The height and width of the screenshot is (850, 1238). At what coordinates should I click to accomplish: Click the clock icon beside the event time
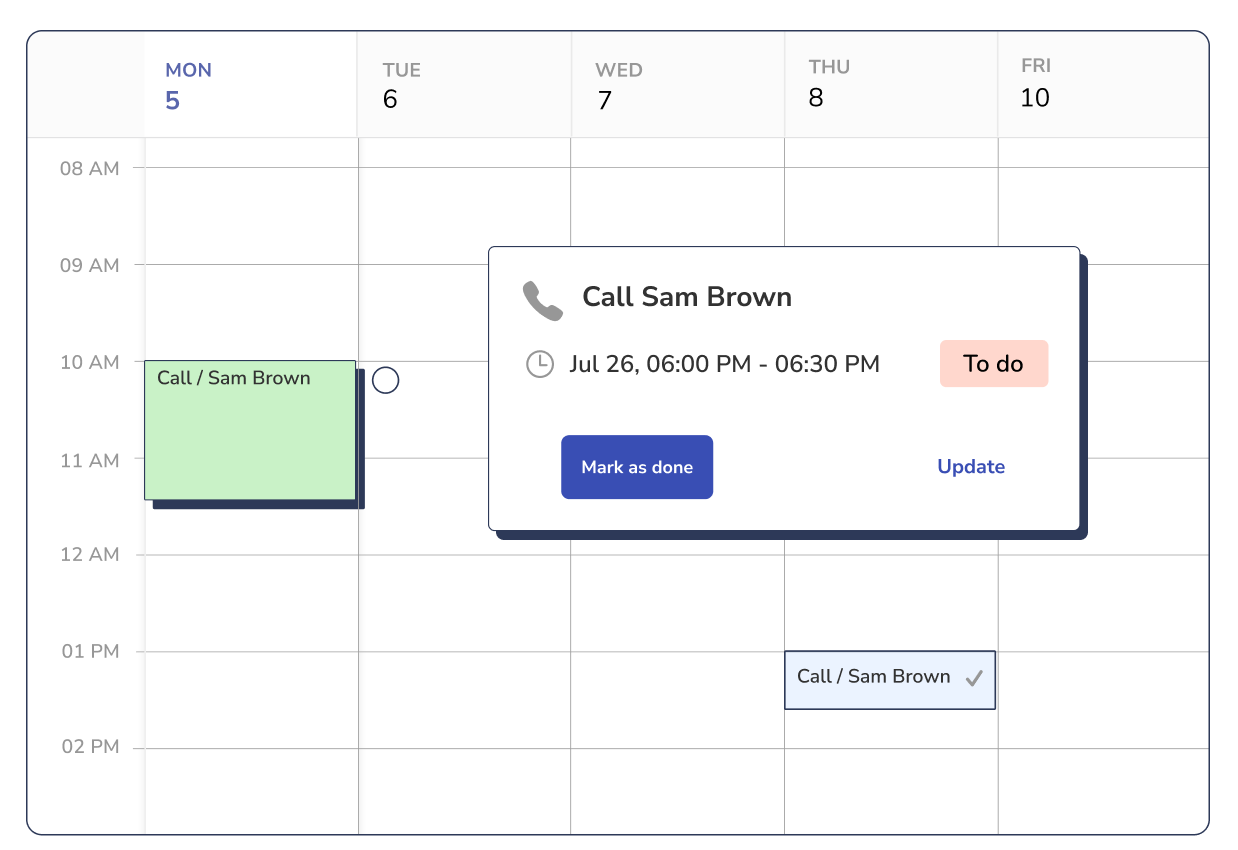click(x=540, y=364)
